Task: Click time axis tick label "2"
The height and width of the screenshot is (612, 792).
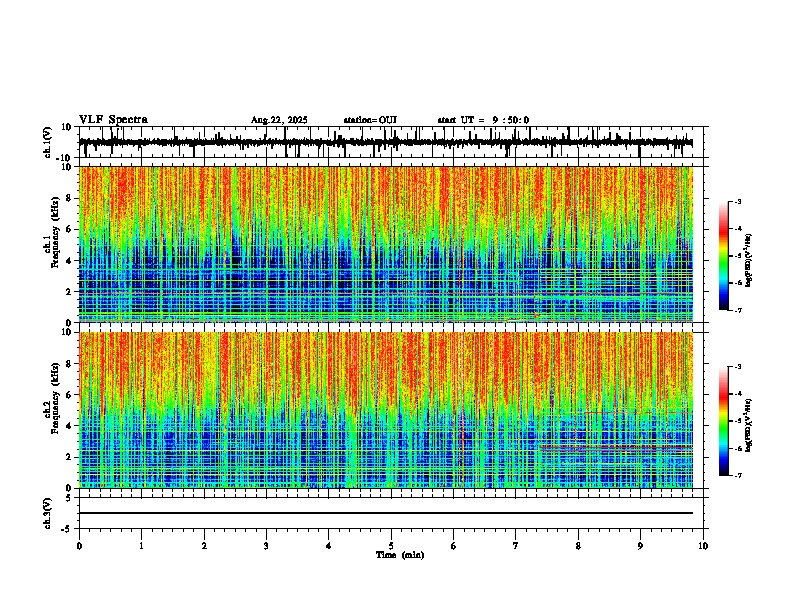Action: coord(204,545)
